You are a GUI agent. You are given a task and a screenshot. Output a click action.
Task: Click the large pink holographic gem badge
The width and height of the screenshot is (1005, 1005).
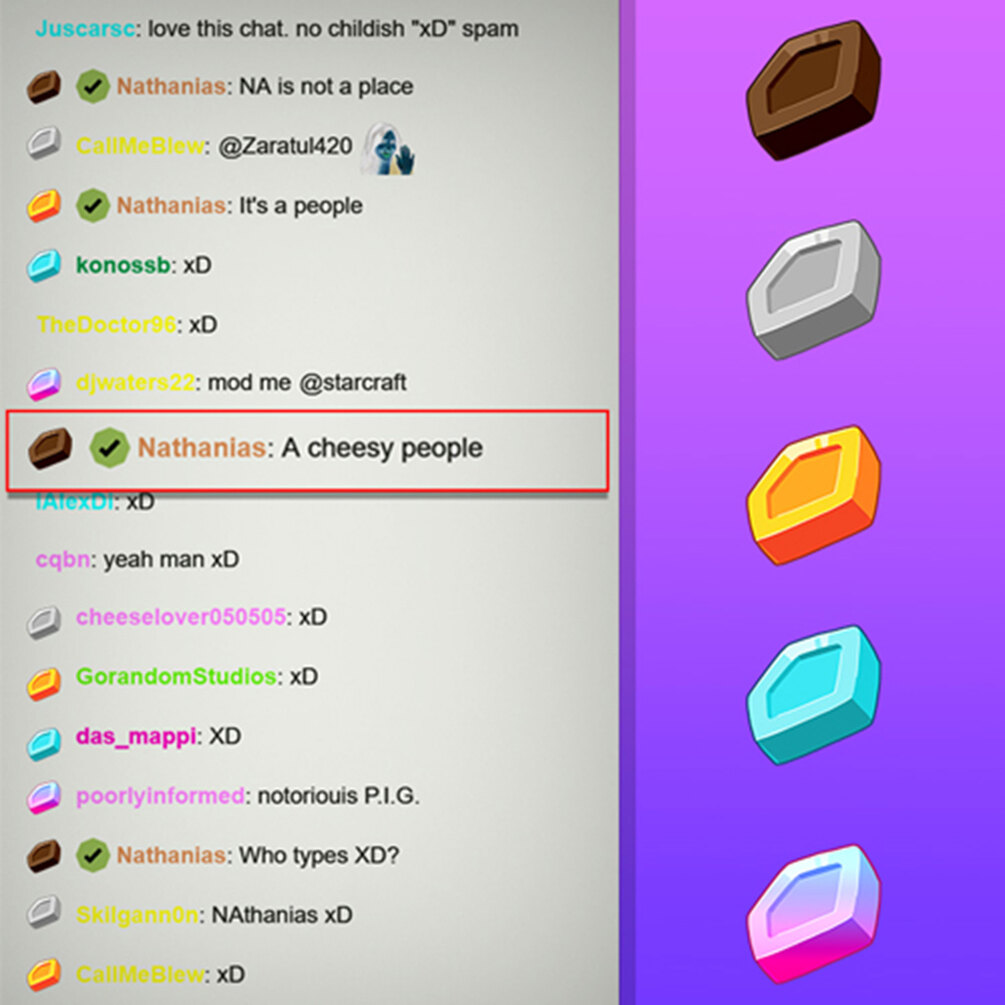pos(813,914)
